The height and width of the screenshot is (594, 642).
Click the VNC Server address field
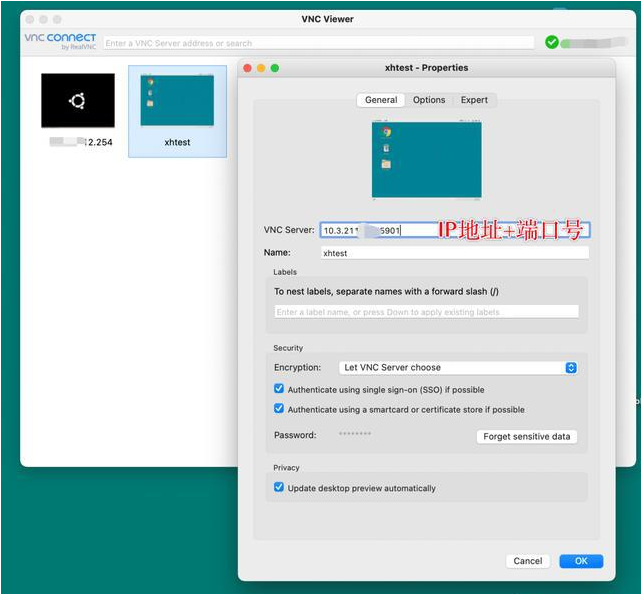pyautogui.click(x=455, y=230)
